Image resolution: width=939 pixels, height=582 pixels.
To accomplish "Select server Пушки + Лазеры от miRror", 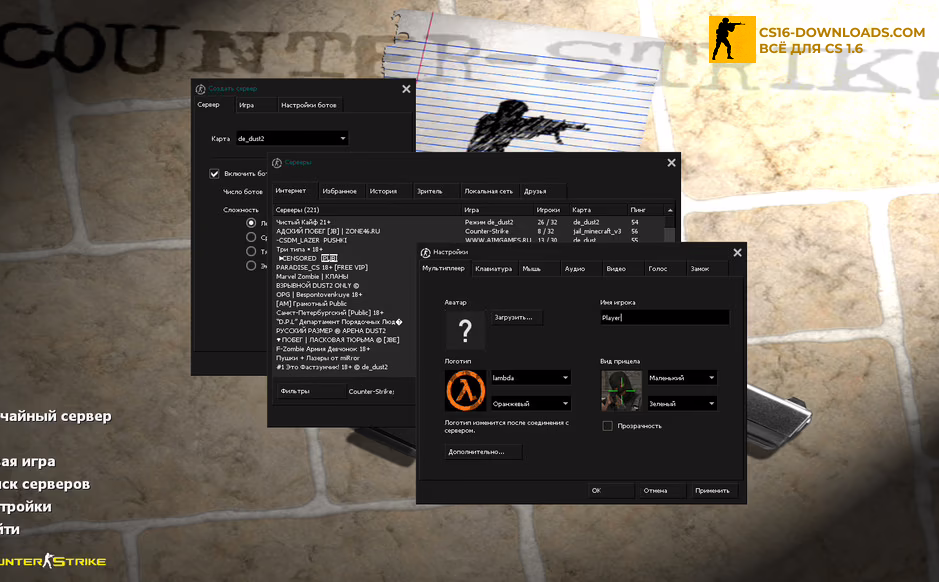I will click(317, 358).
